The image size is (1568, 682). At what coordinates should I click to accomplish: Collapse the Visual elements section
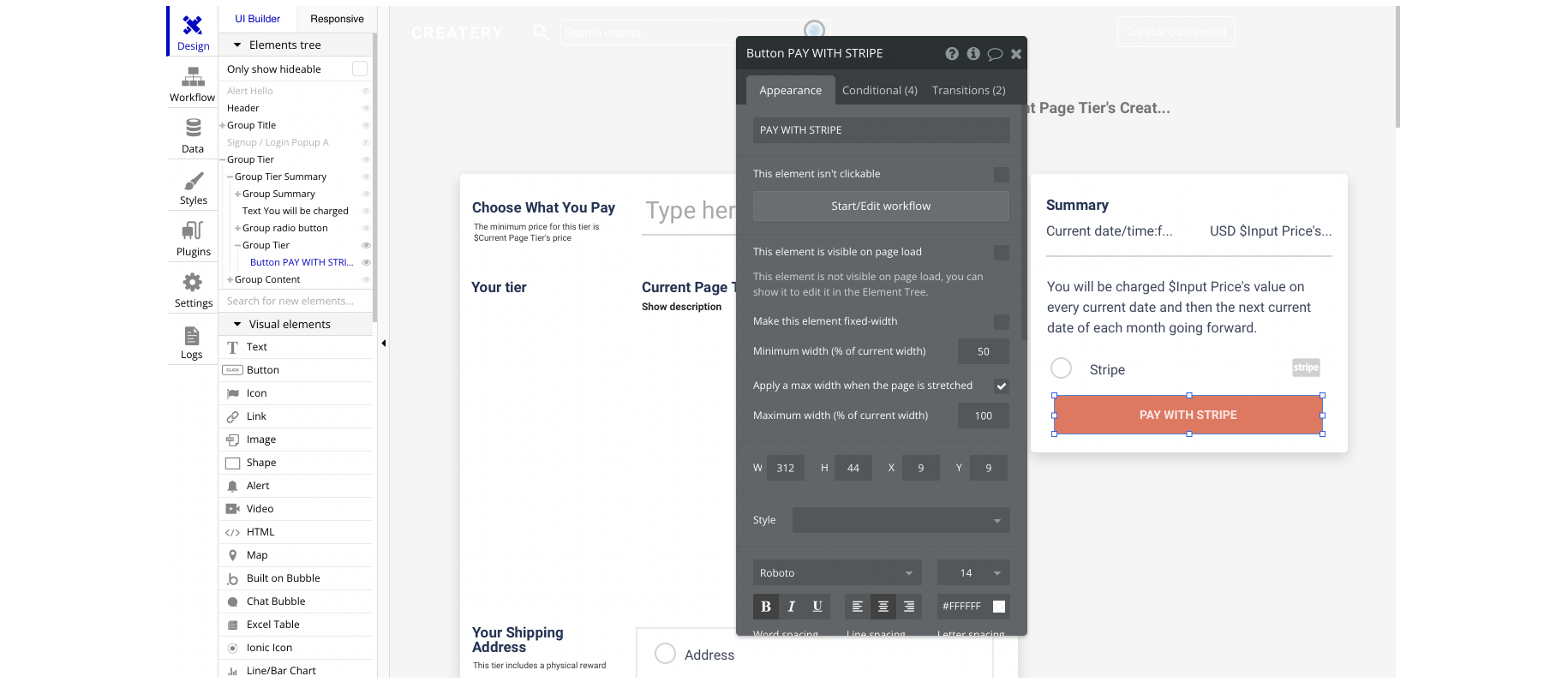(237, 325)
